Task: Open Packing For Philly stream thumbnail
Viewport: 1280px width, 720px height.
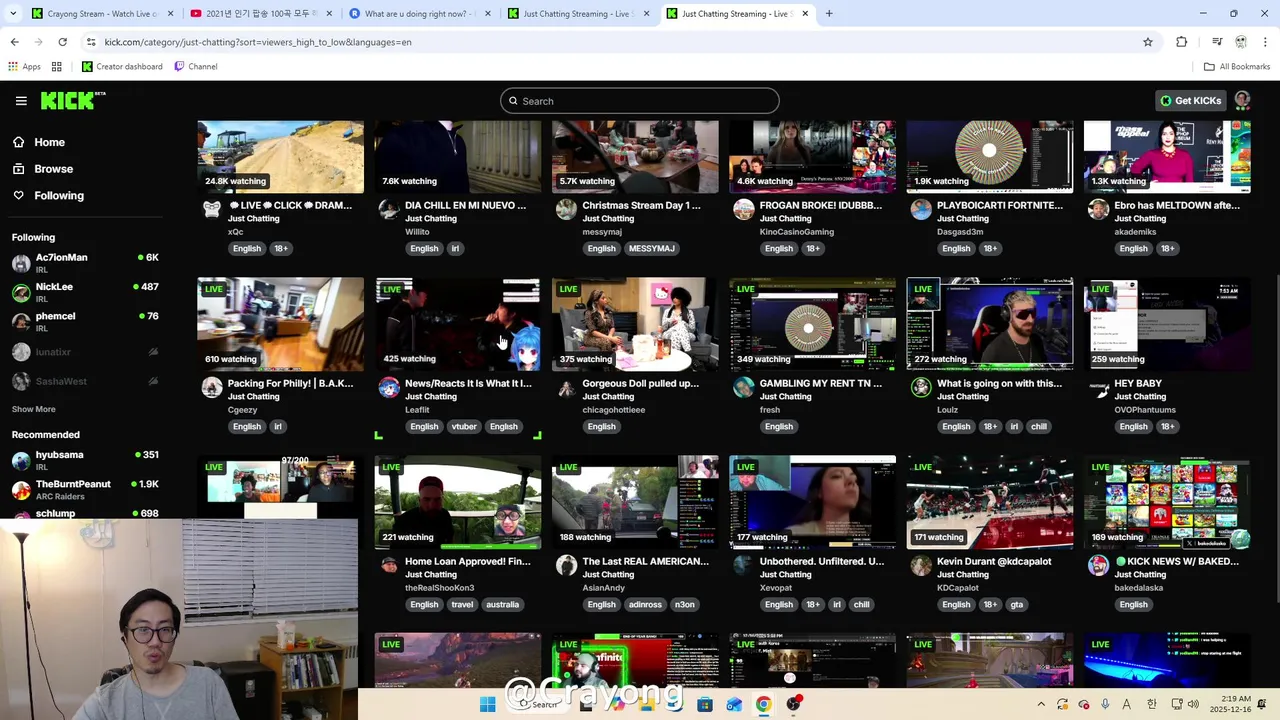Action: pyautogui.click(x=281, y=324)
